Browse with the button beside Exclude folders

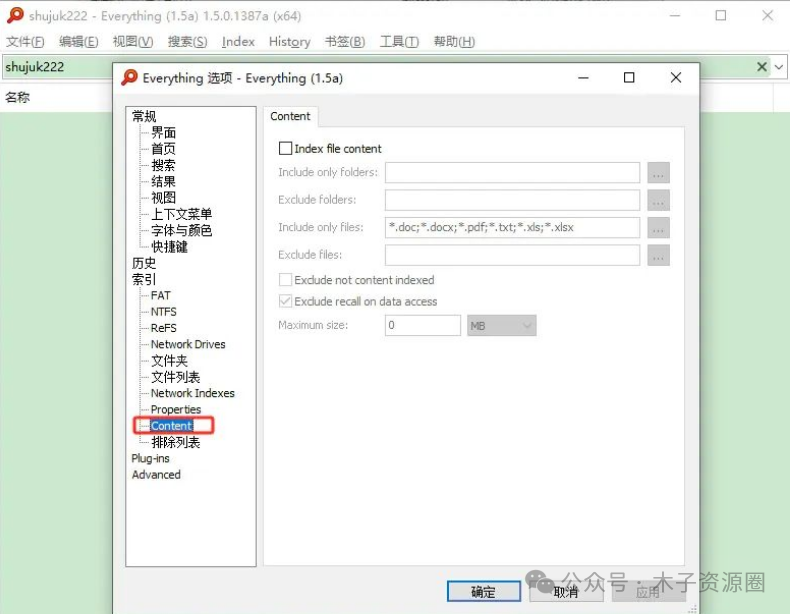(658, 200)
